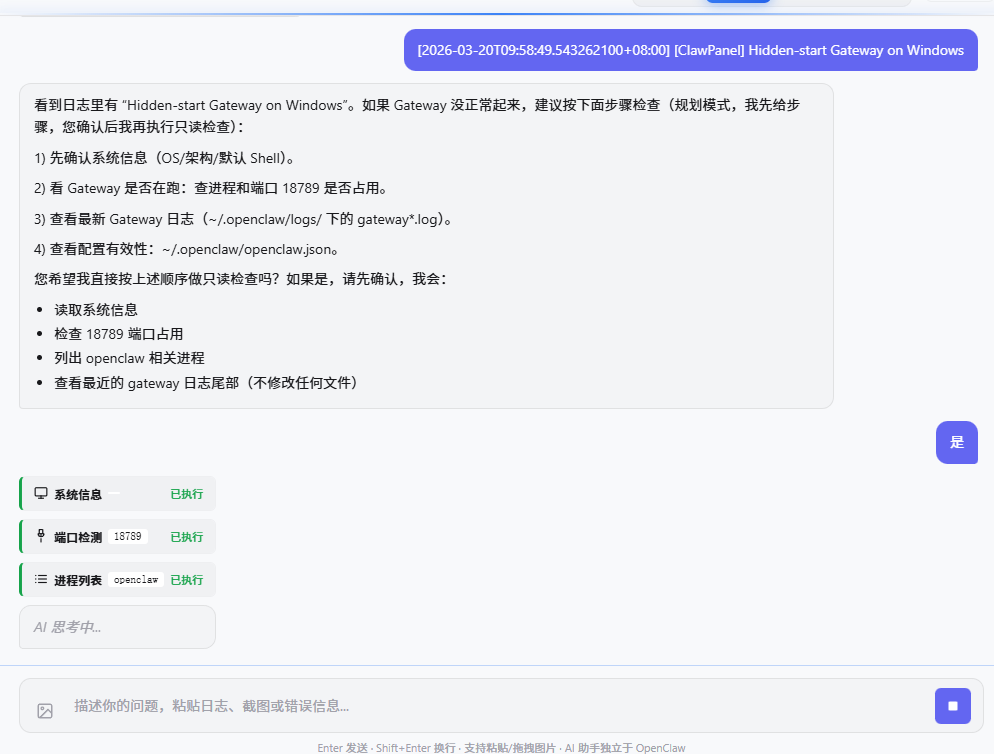Click the list icon on 进程列表 card

pos(40,579)
